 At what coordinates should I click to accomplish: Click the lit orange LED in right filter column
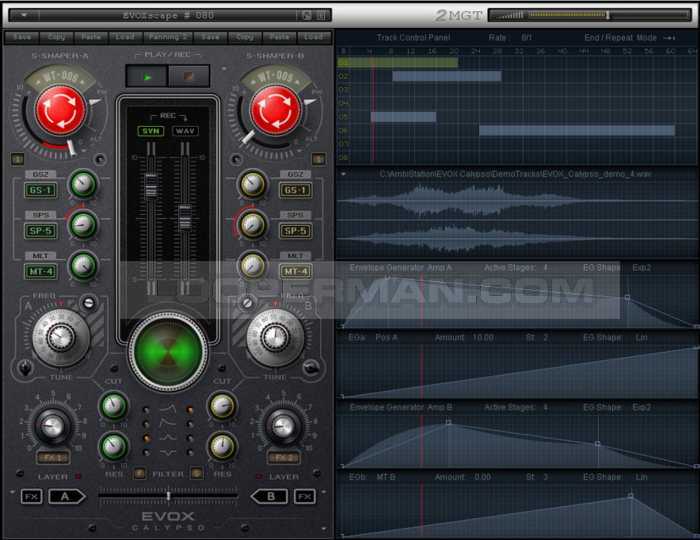tap(190, 409)
